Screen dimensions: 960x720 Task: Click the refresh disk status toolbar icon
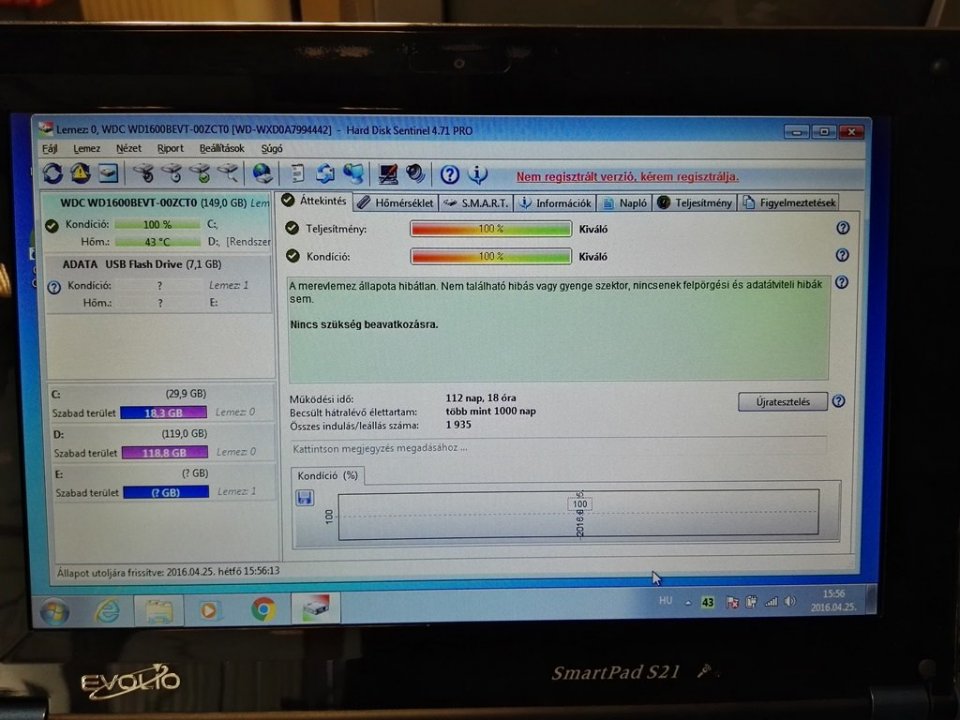tap(53, 174)
